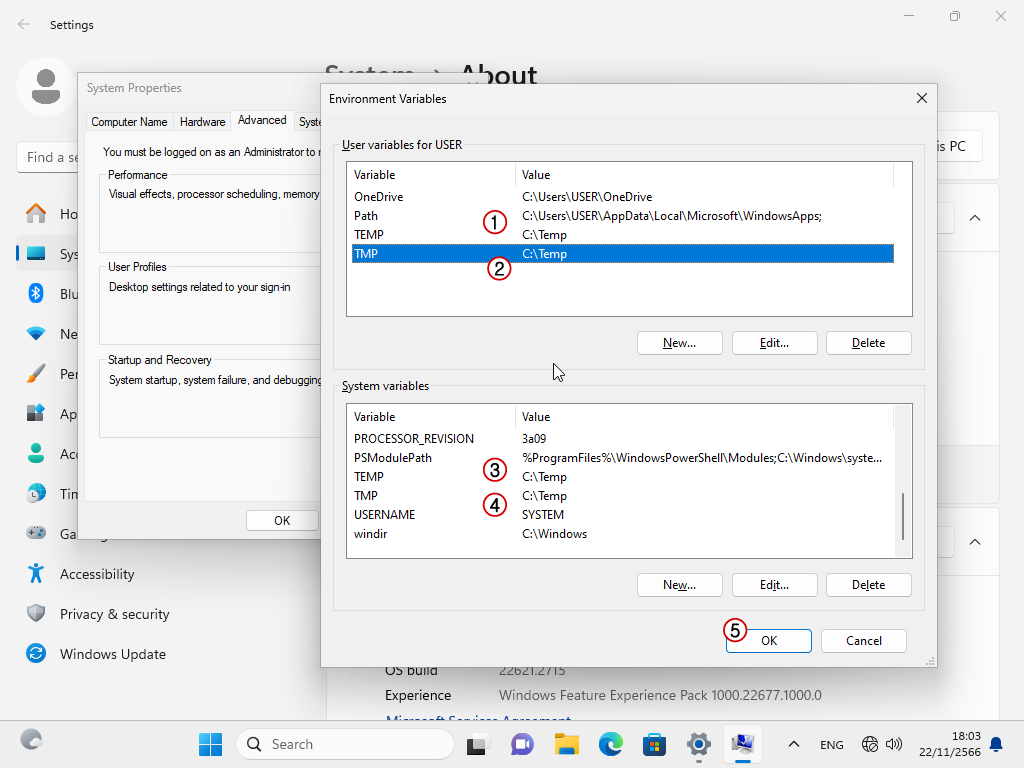Collapse the upper section chevron in About page
Screen dimensions: 1024x768
pyautogui.click(x=975, y=218)
